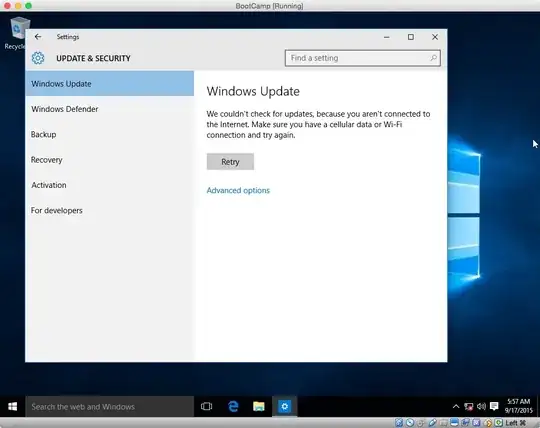Launch Microsoft Edge from the taskbar
The image size is (540, 428).
233,406
